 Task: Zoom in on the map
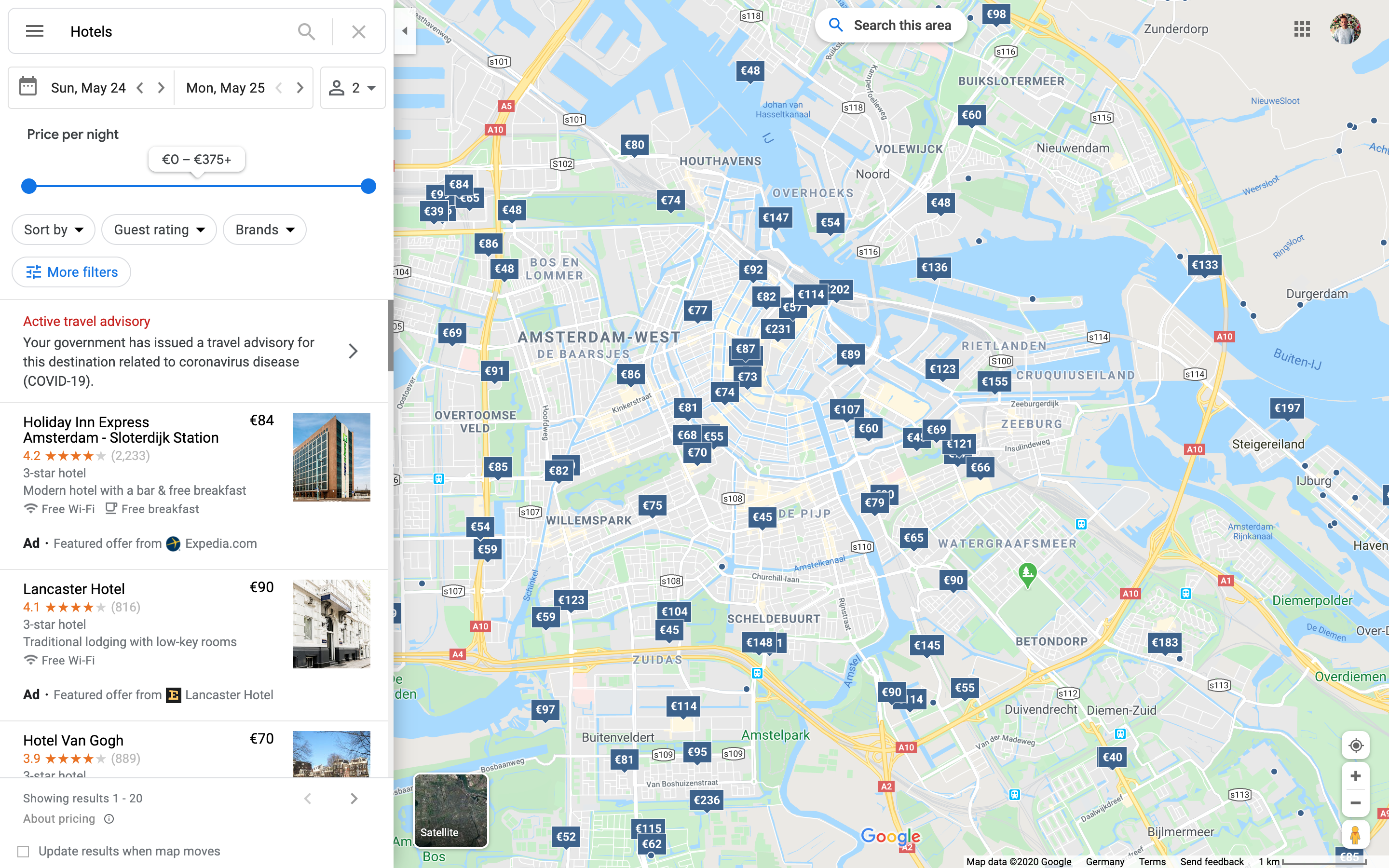[1355, 776]
